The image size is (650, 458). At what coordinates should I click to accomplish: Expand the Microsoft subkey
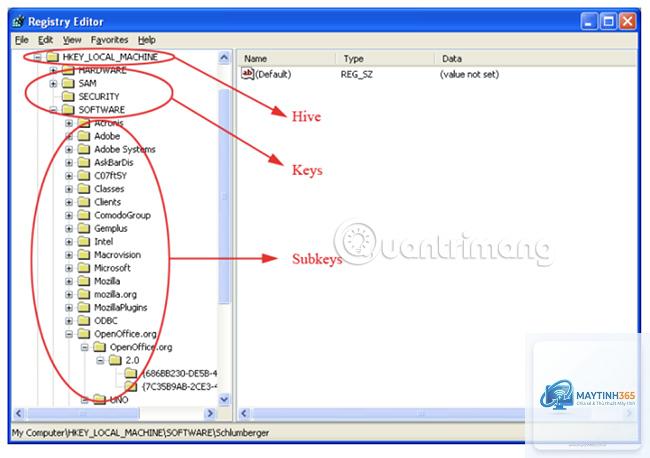point(69,268)
